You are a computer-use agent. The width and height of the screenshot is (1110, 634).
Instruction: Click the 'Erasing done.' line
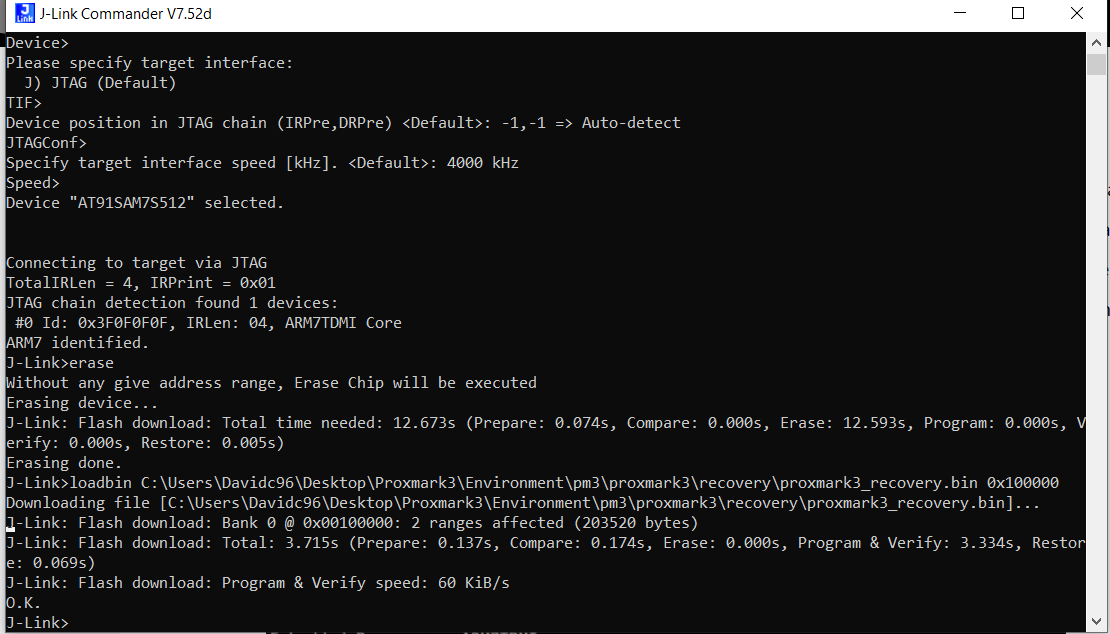[x=64, y=463]
